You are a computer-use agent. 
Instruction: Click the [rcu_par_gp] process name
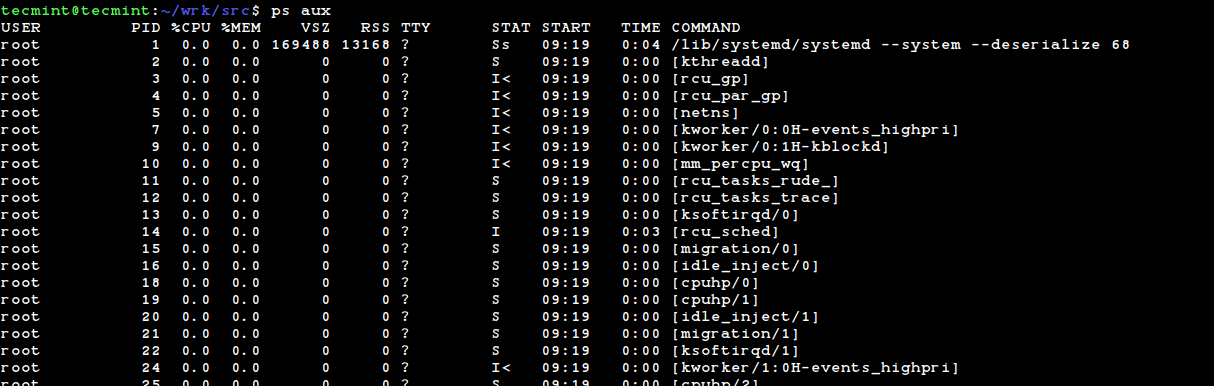click(730, 96)
